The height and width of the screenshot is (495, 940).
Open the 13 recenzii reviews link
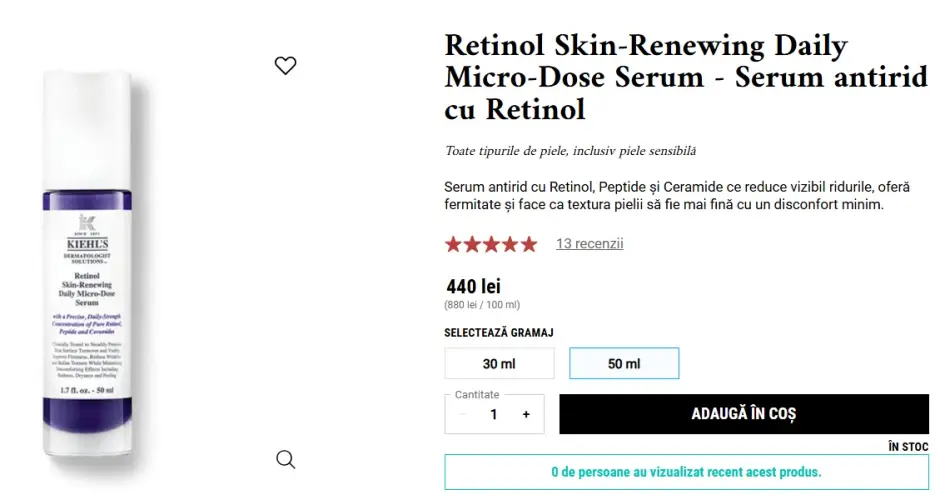click(x=589, y=243)
